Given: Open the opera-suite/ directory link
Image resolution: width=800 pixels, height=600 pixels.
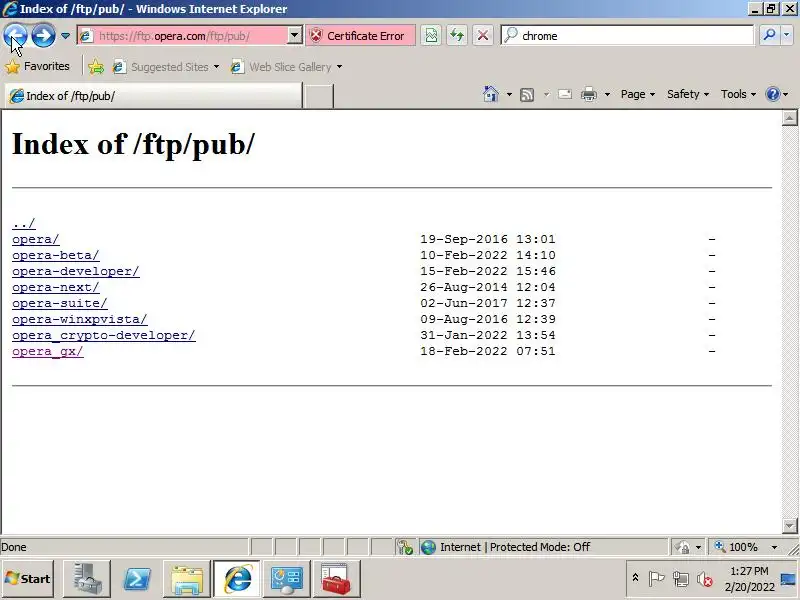Looking at the screenshot, I should pos(60,303).
